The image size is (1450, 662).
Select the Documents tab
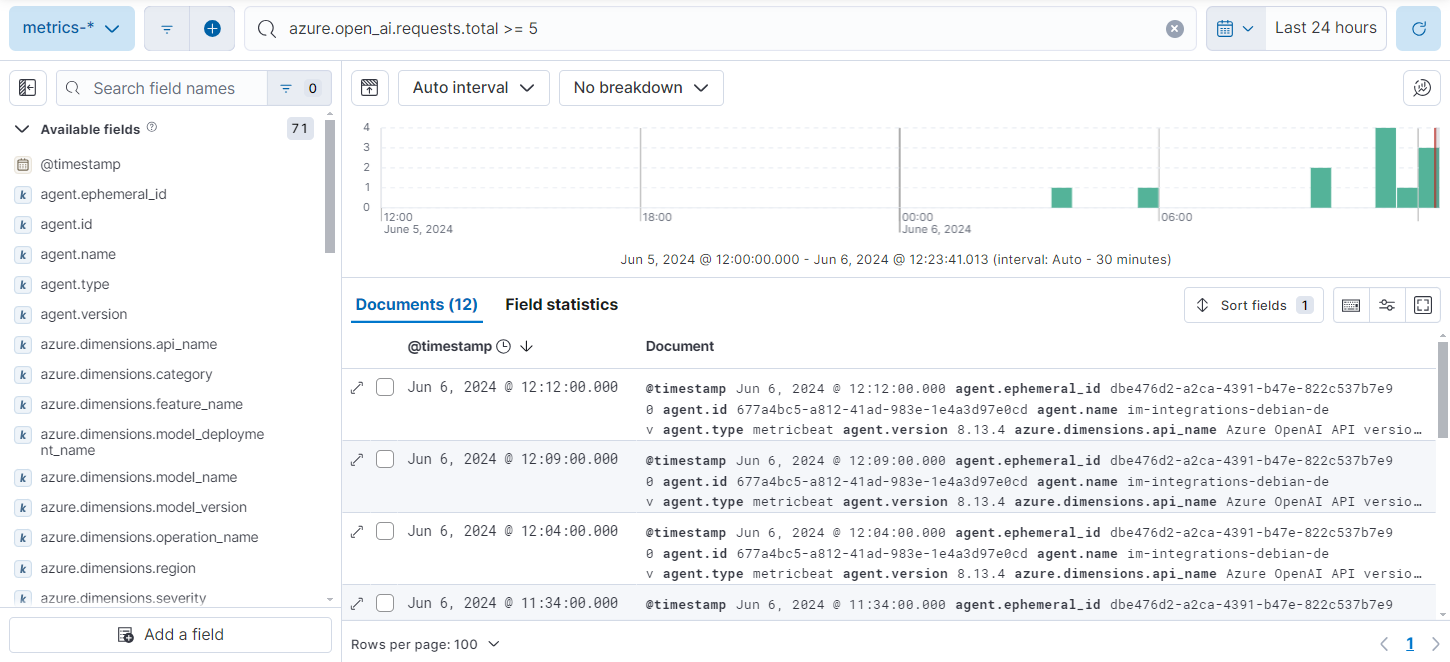(x=416, y=305)
